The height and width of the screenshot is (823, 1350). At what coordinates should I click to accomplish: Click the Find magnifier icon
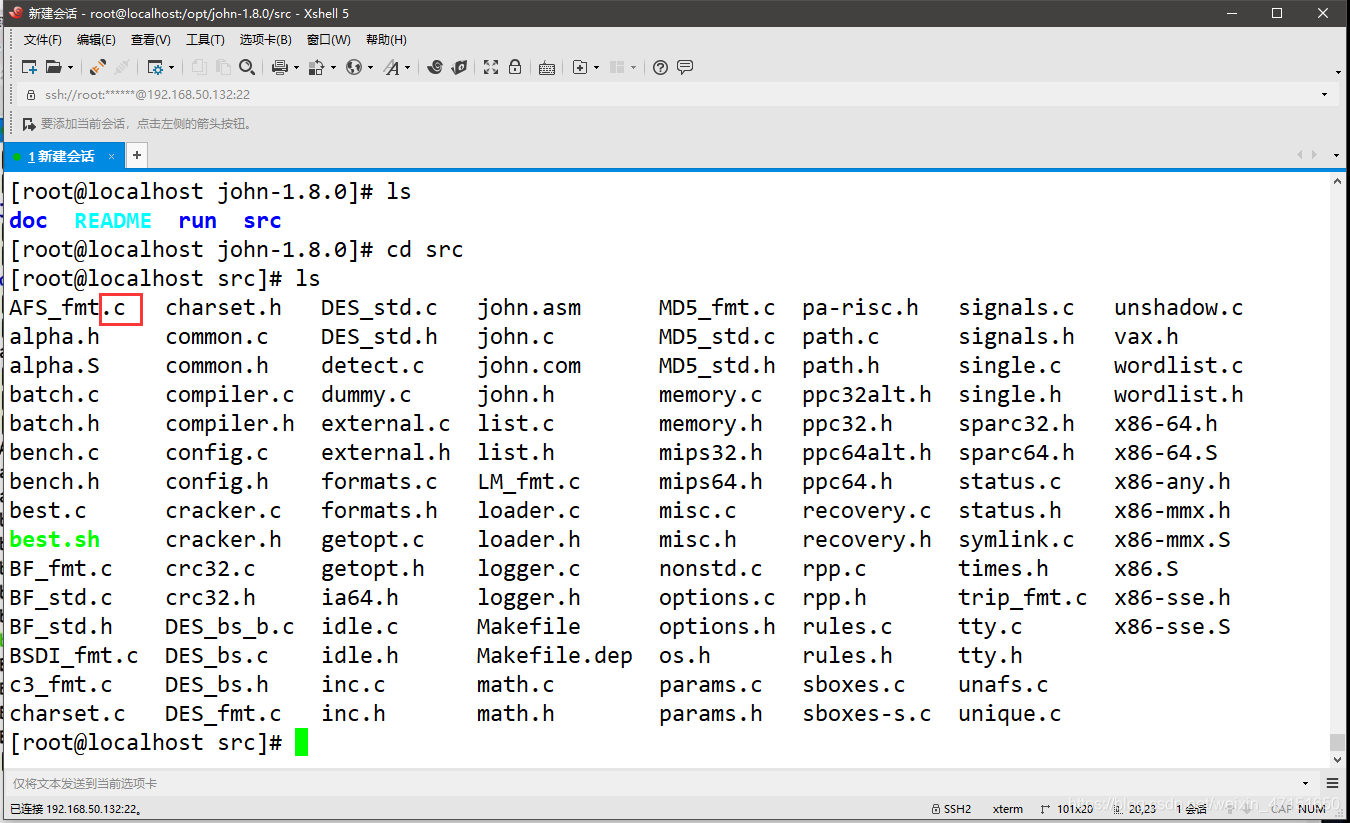pos(248,67)
